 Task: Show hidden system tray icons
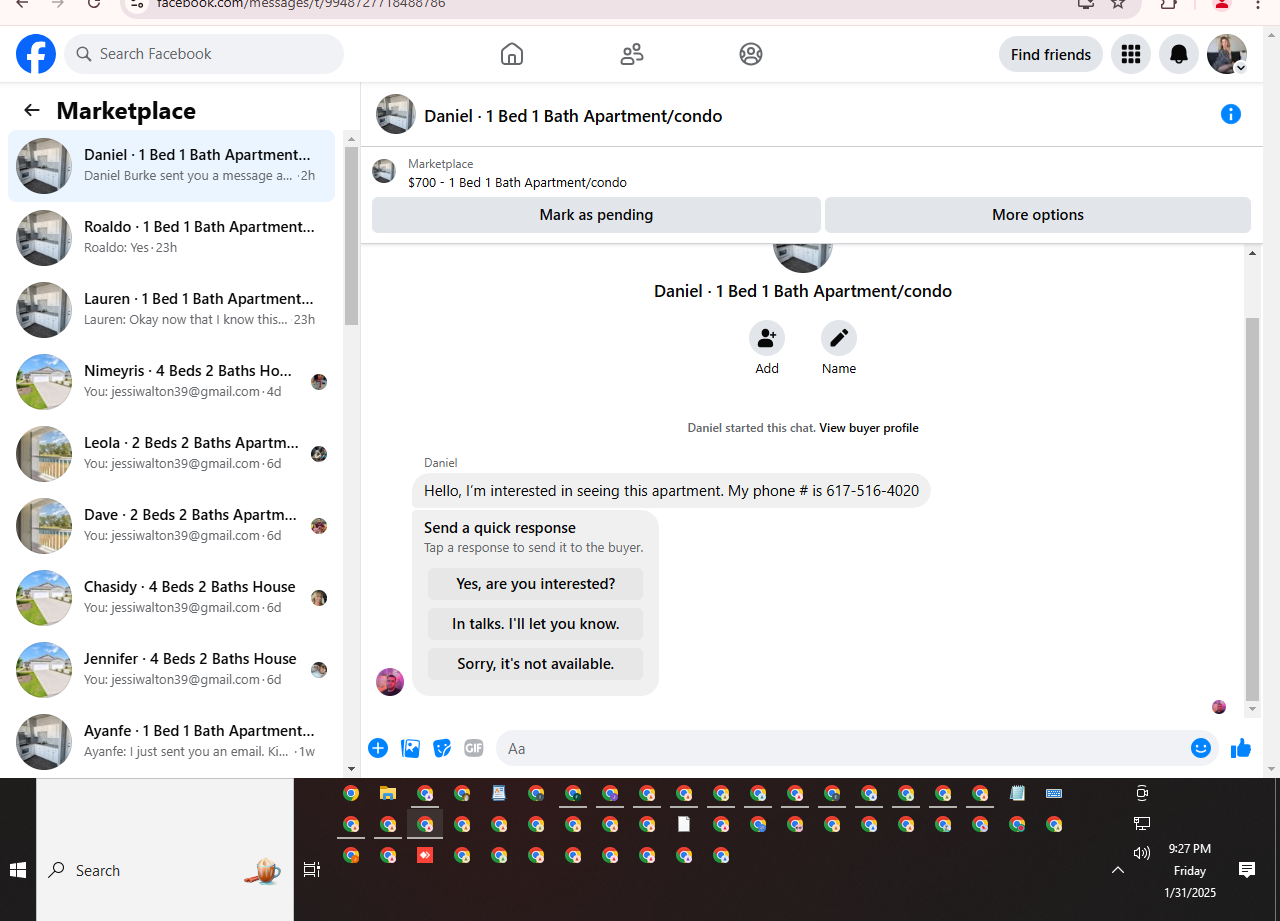[1118, 870]
